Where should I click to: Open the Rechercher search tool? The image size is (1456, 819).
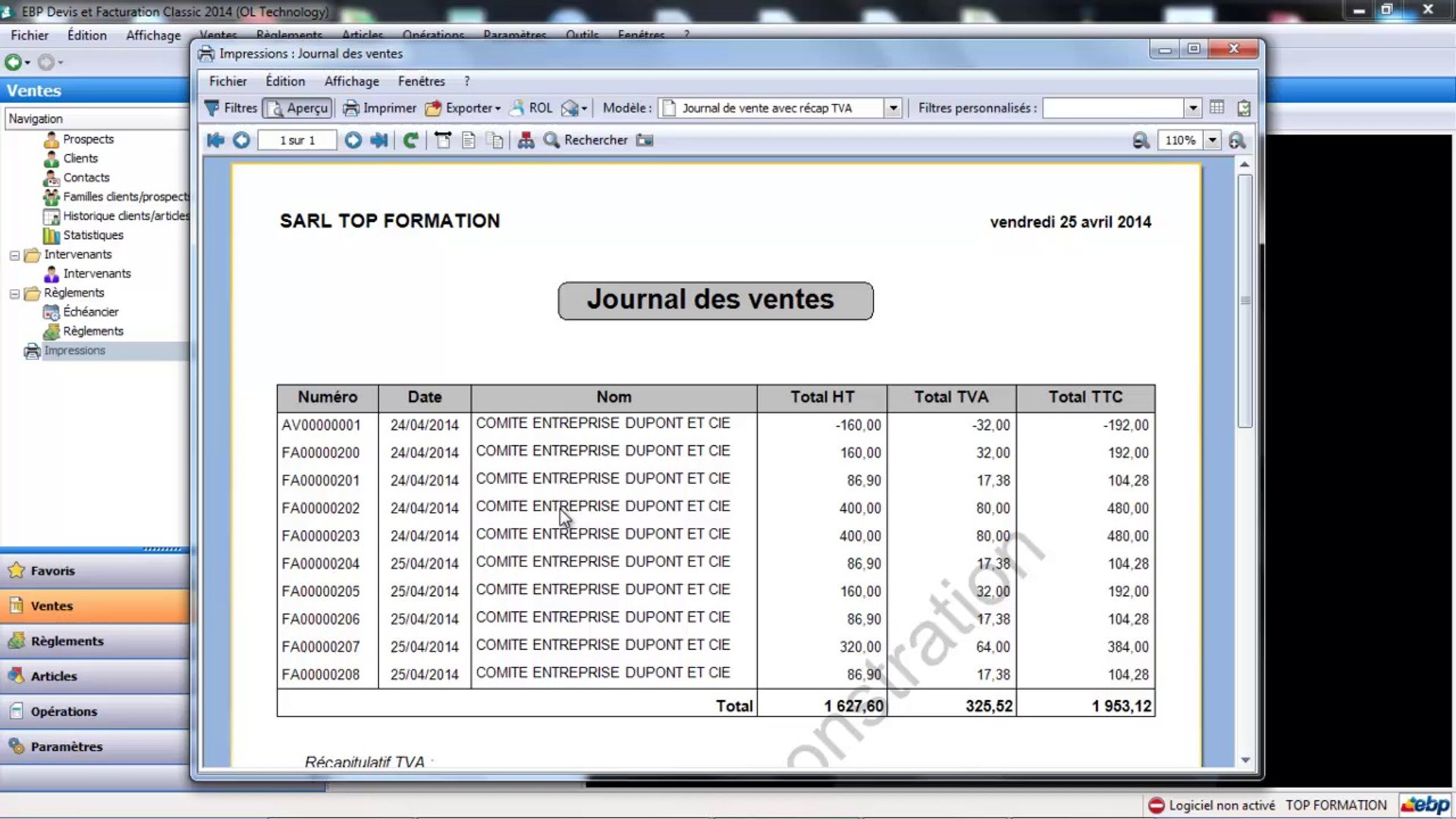[585, 140]
